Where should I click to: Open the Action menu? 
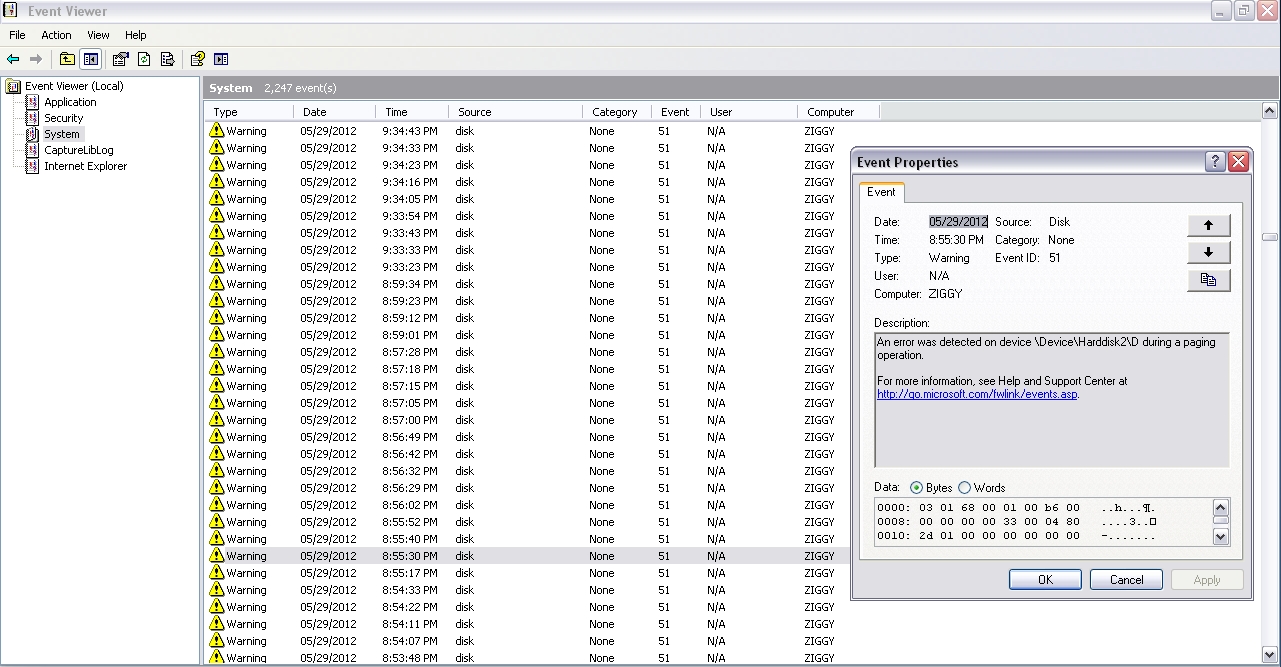coord(56,35)
